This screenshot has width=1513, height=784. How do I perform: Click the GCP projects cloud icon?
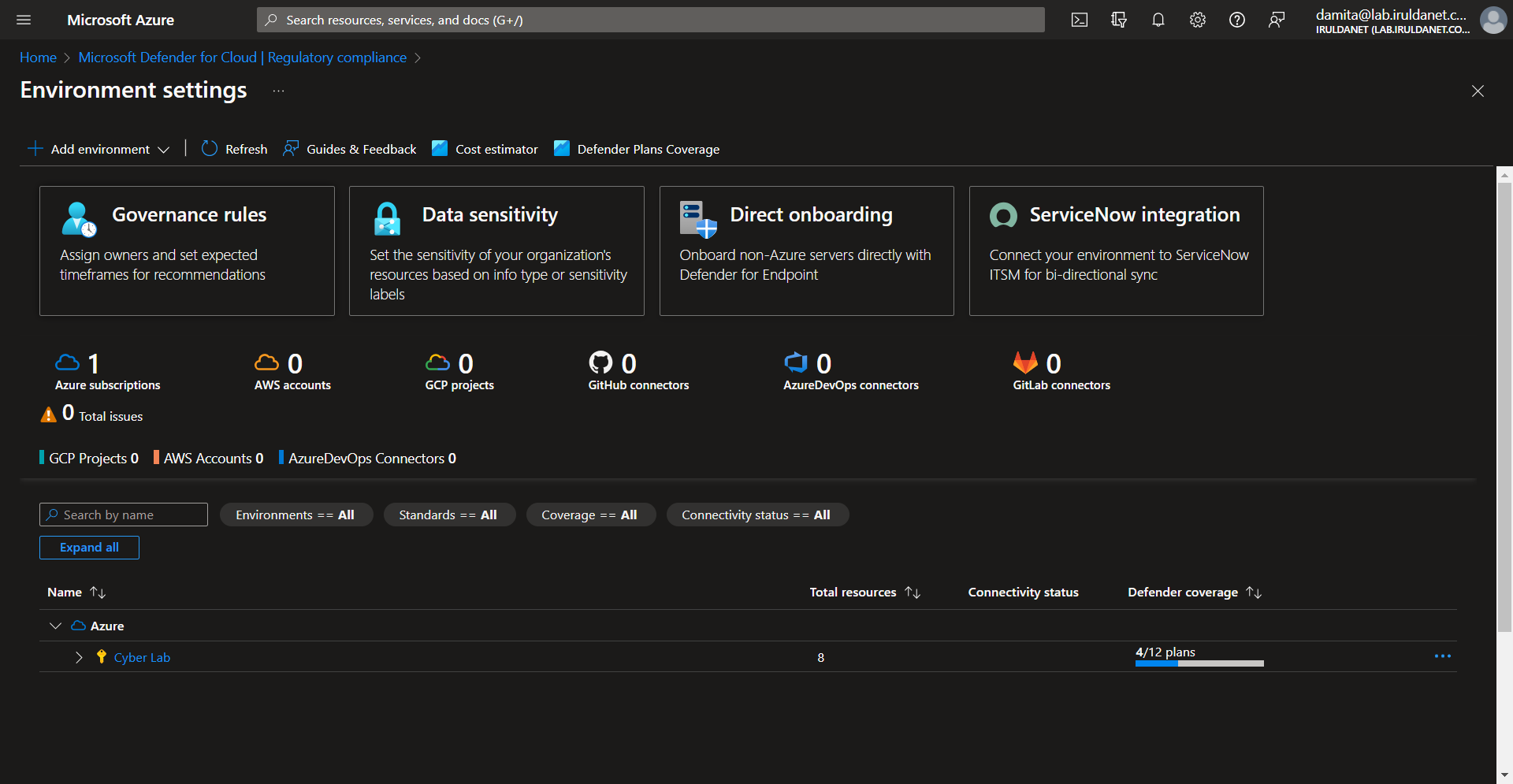(438, 362)
